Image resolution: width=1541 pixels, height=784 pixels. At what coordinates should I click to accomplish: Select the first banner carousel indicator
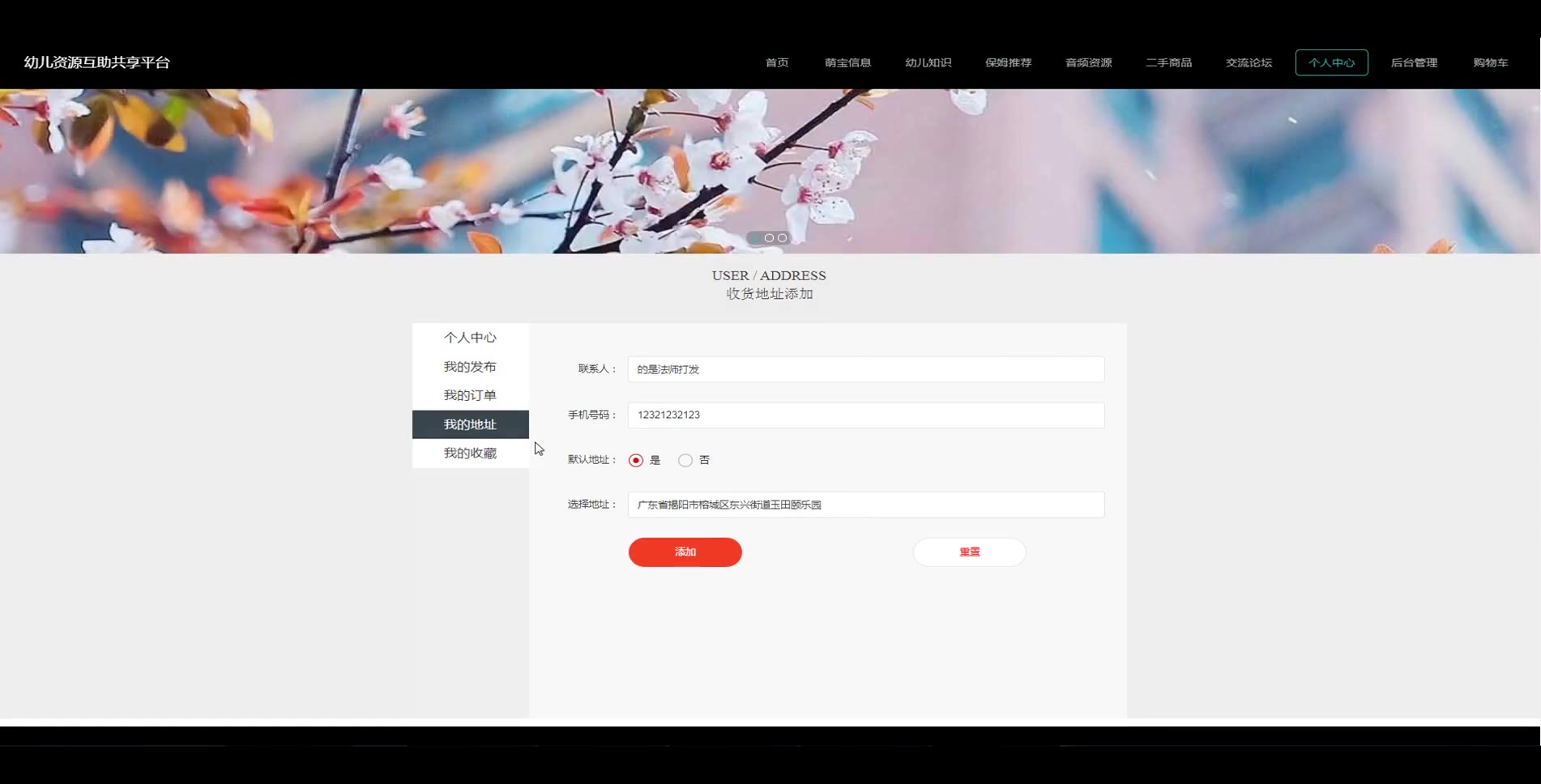pyautogui.click(x=755, y=238)
